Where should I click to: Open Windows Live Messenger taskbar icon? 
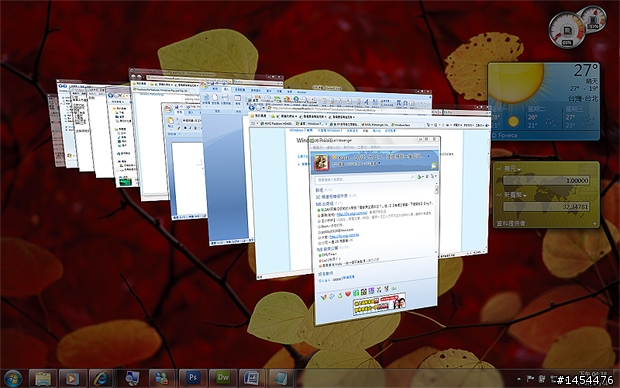[x=162, y=379]
